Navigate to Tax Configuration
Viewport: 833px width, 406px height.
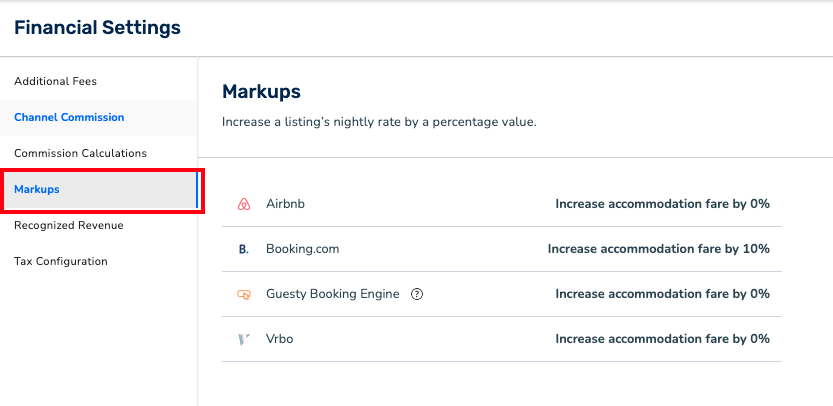click(61, 261)
